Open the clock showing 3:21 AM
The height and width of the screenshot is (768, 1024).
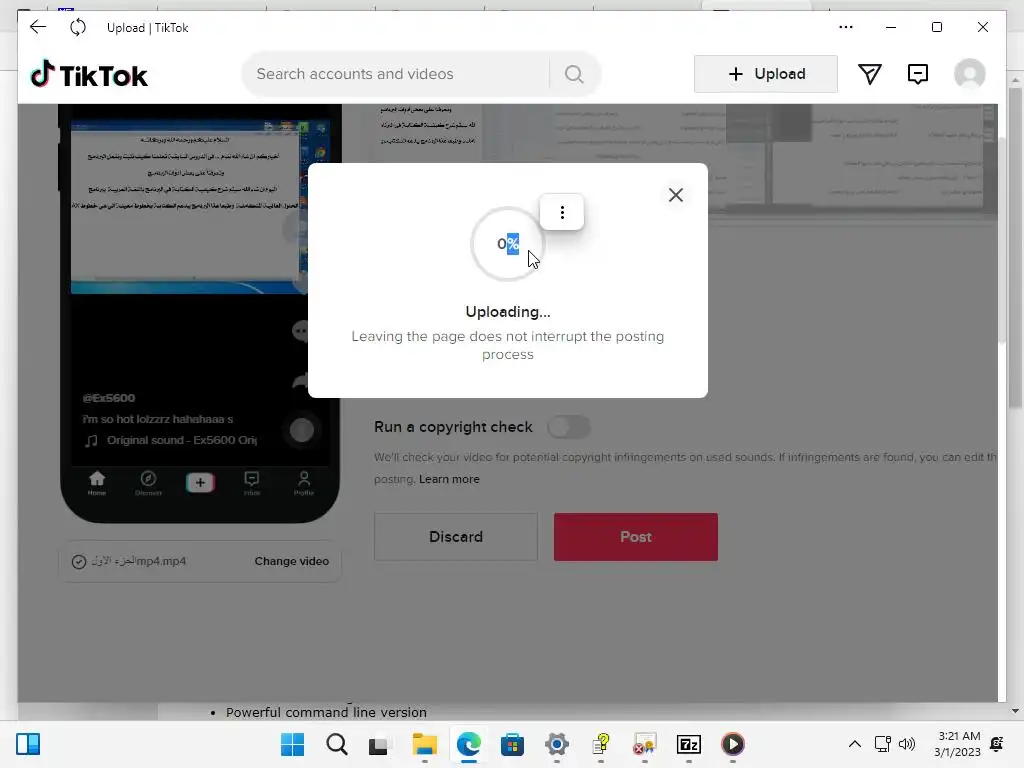957,744
